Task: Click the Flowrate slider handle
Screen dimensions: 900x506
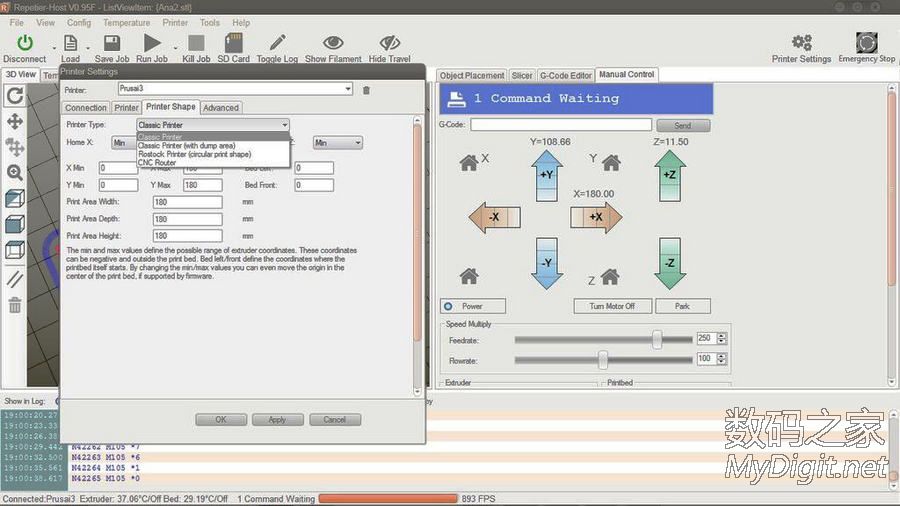Action: 603,360
